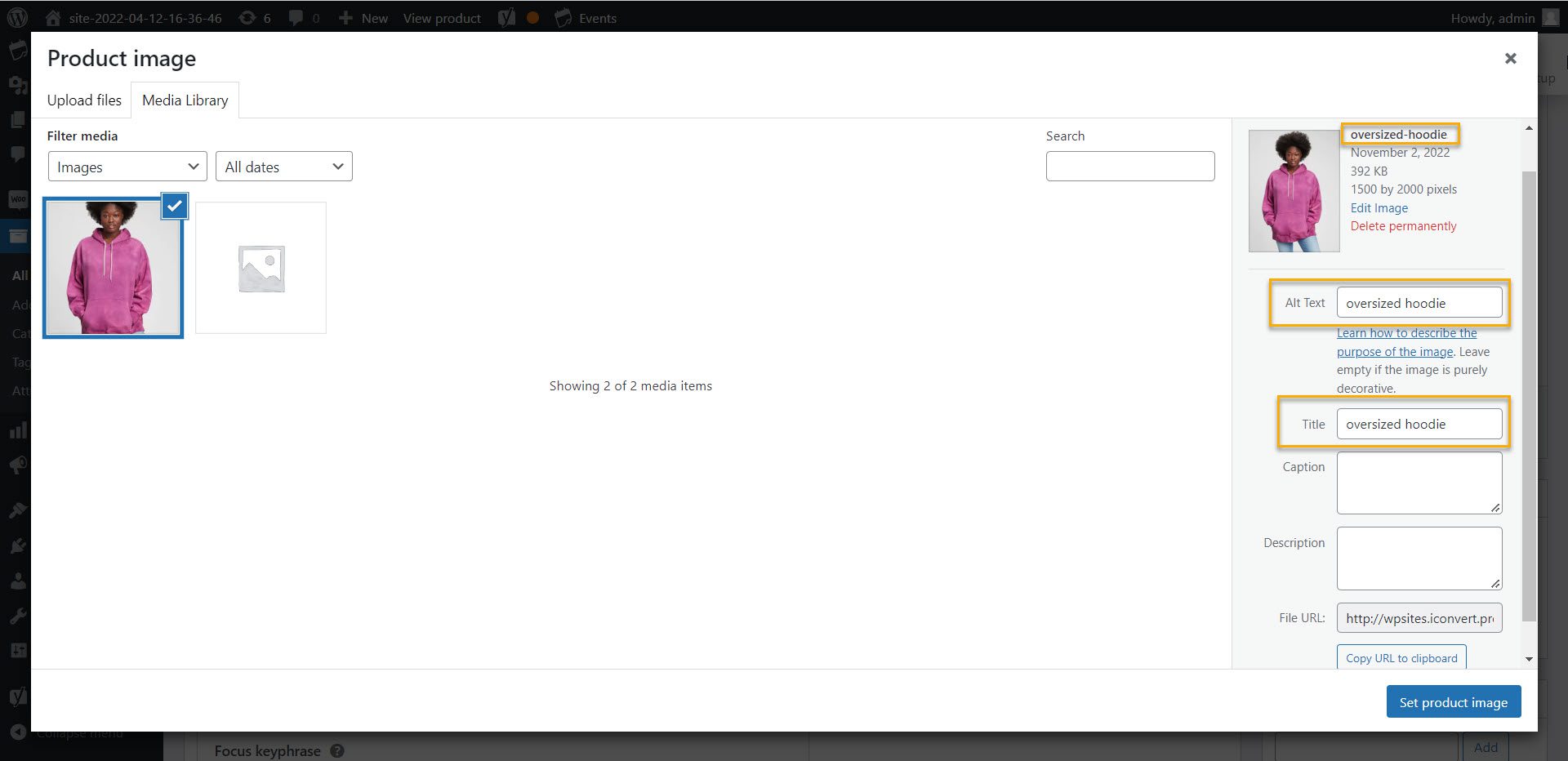The width and height of the screenshot is (1568, 761).
Task: Open the Plugins sidebar icon
Action: [x=17, y=545]
